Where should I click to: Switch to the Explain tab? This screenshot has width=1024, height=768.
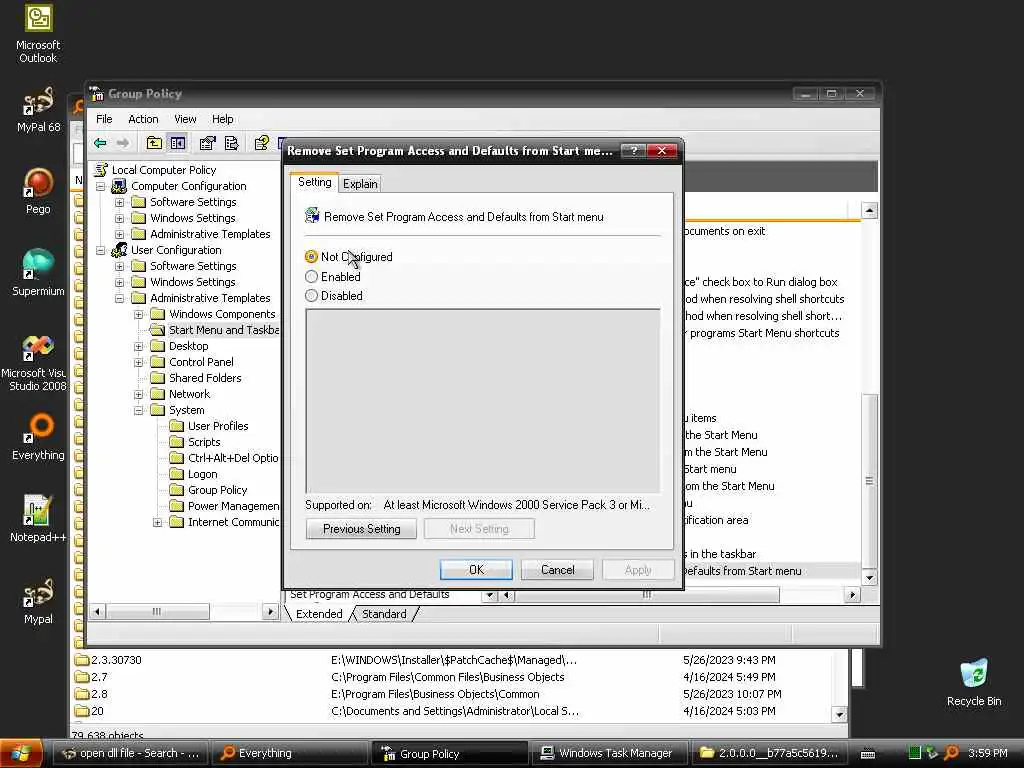click(x=360, y=184)
